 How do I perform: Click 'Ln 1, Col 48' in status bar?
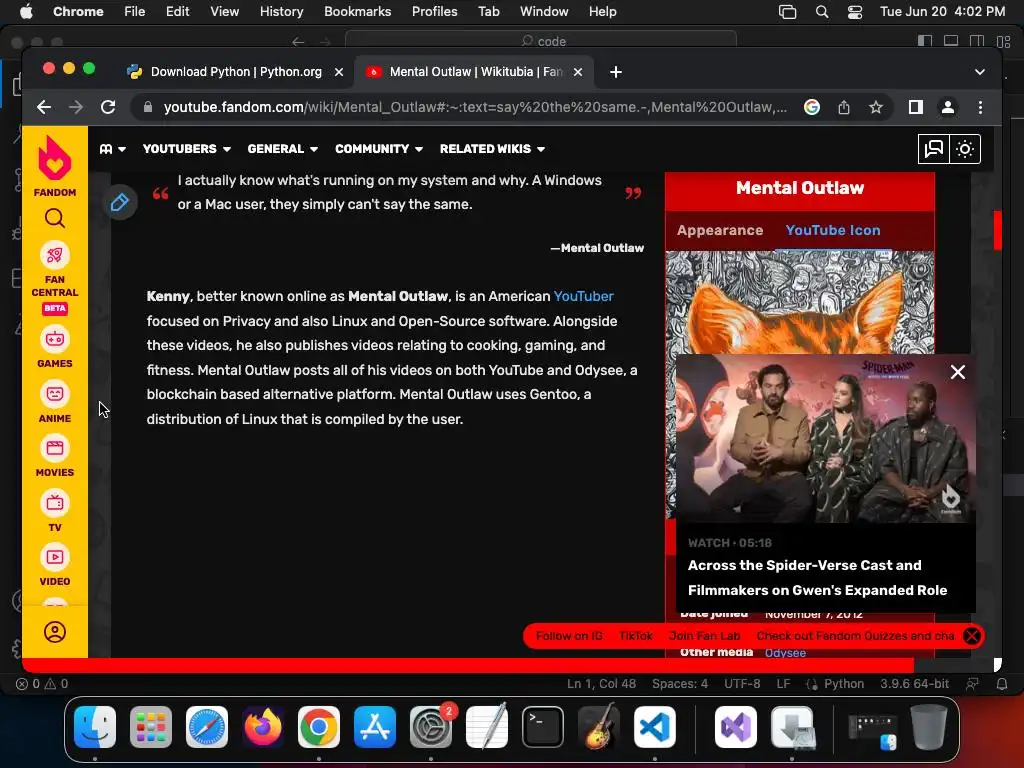click(601, 684)
